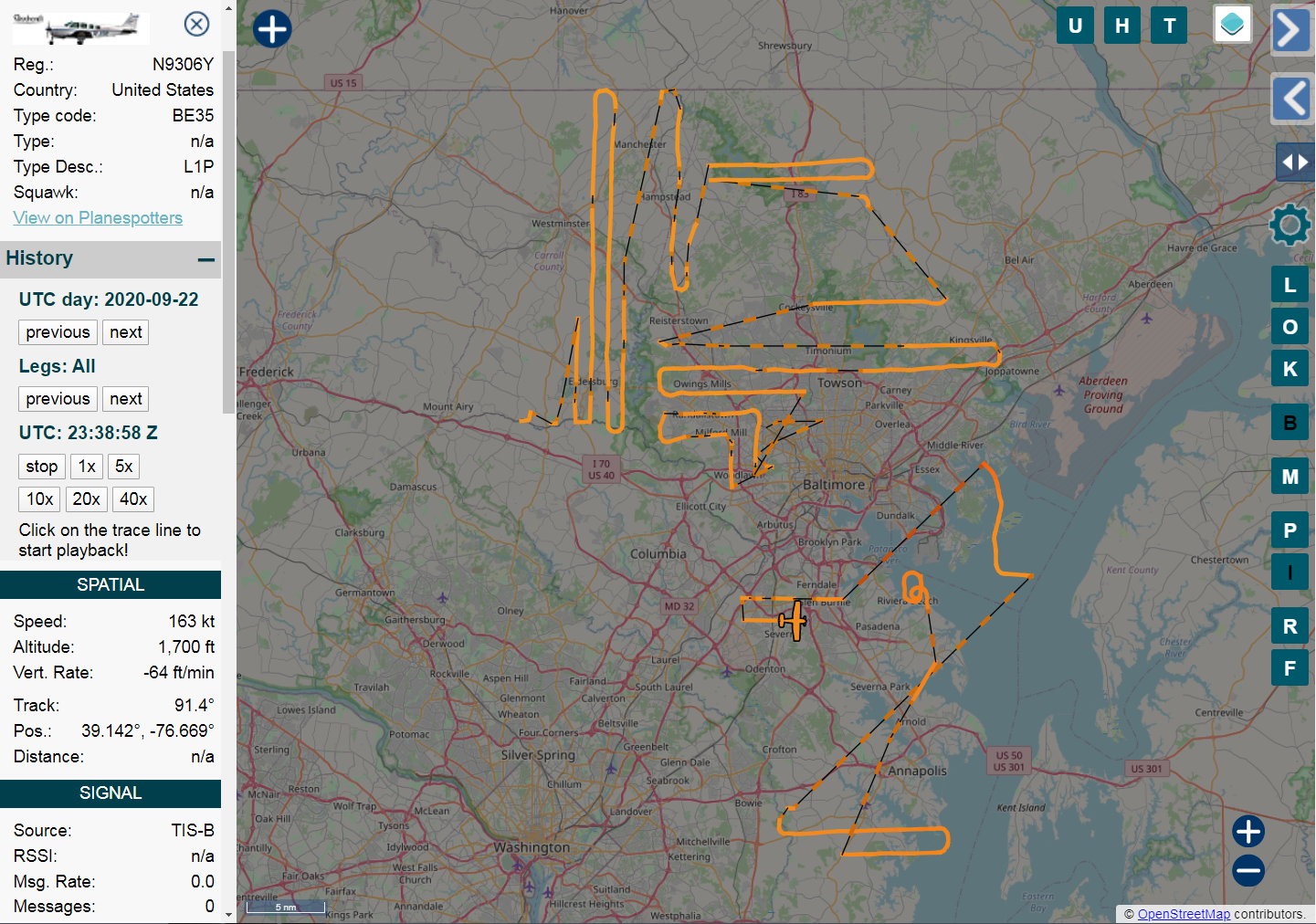Zoom in the map
The image size is (1316, 924).
[x=1248, y=832]
